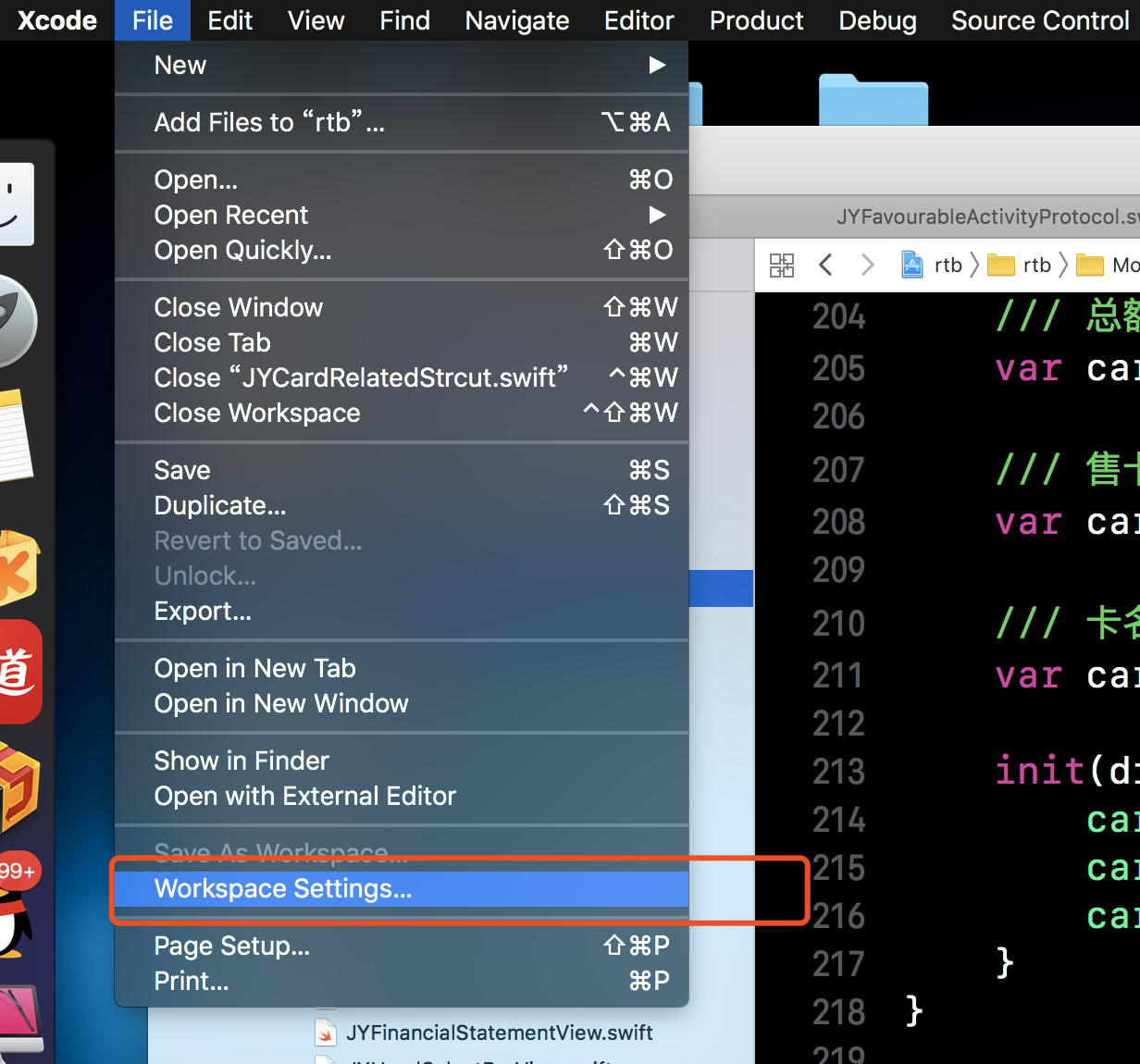
Task: Open the Editor menu
Action: pos(639,20)
